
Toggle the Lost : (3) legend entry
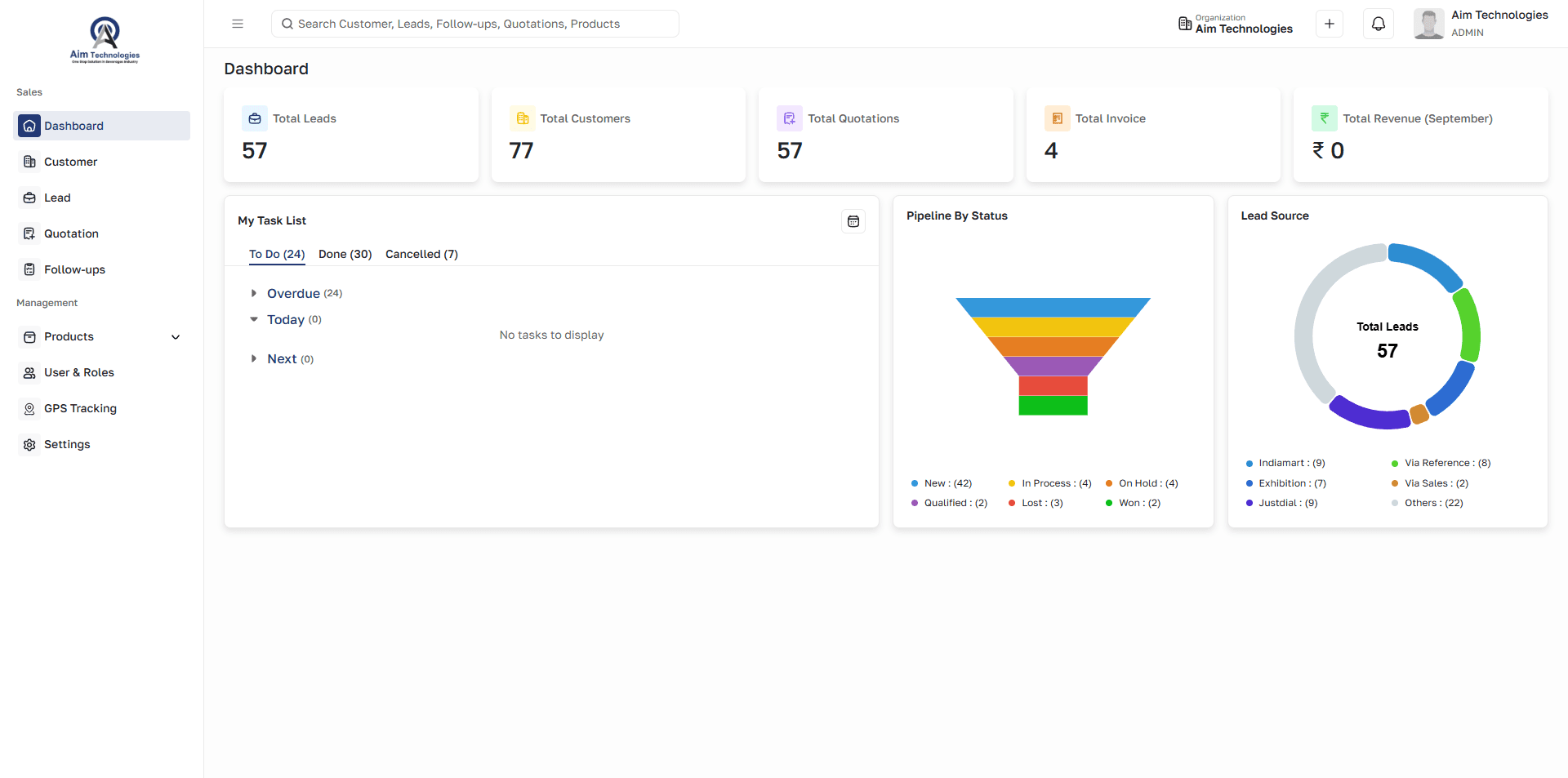(1036, 503)
